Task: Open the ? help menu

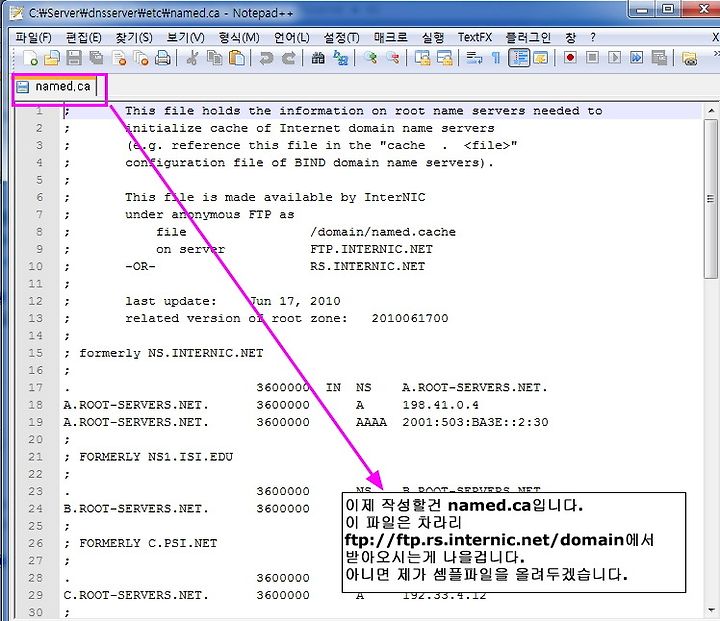Action: coord(593,38)
